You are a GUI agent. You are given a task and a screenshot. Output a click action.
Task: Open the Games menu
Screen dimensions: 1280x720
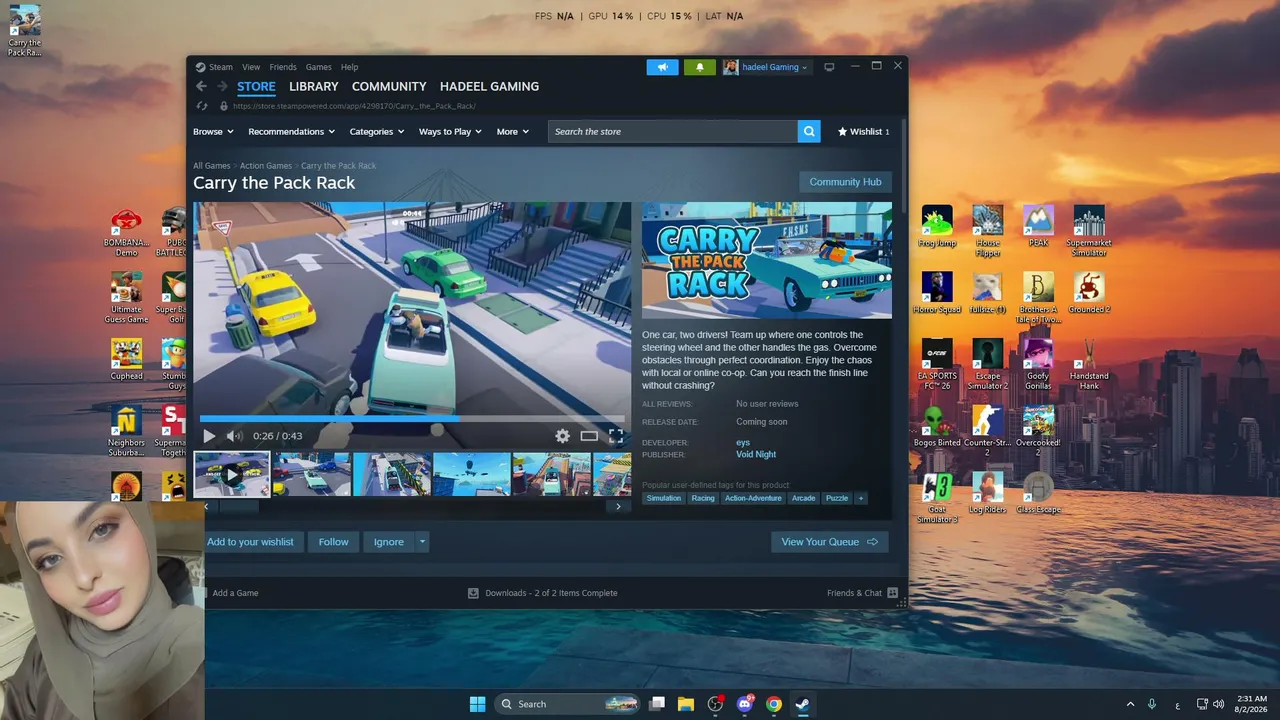(x=319, y=67)
